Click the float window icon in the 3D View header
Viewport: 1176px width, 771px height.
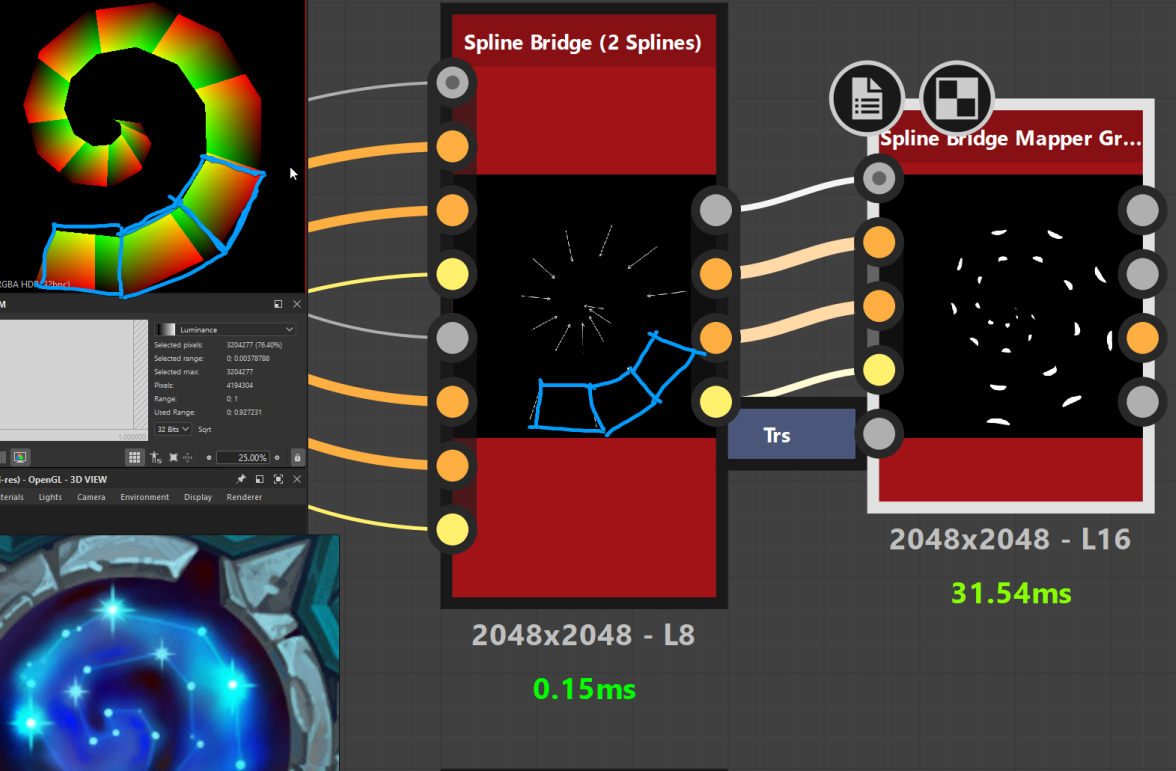coord(260,479)
